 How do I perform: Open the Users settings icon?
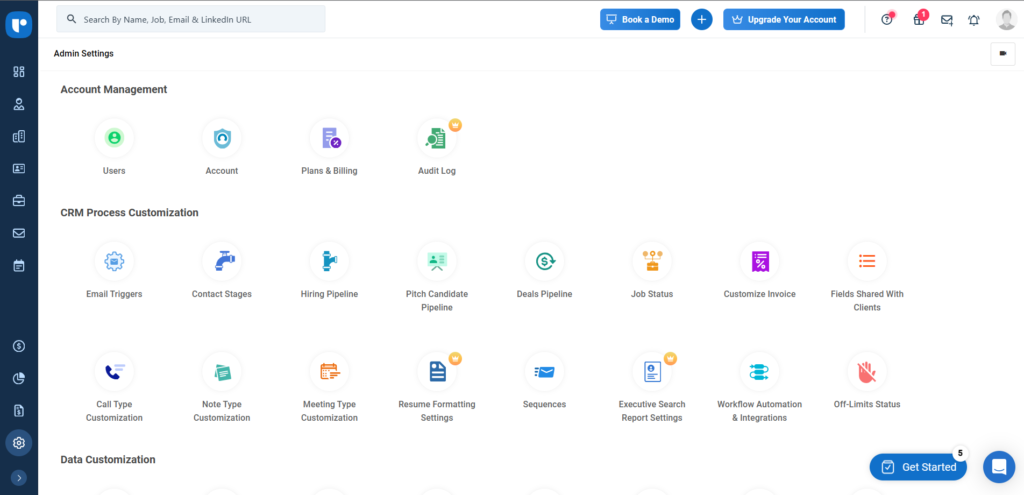[x=114, y=138]
